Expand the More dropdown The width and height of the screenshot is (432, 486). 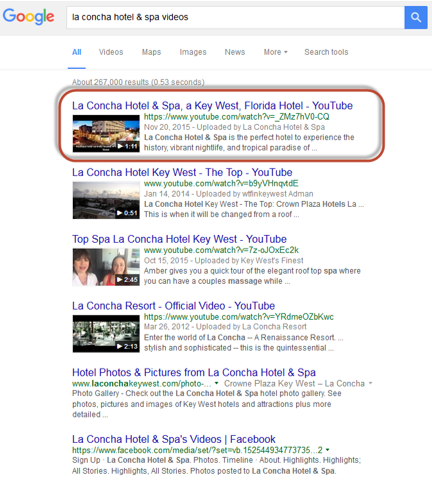pyautogui.click(x=275, y=52)
